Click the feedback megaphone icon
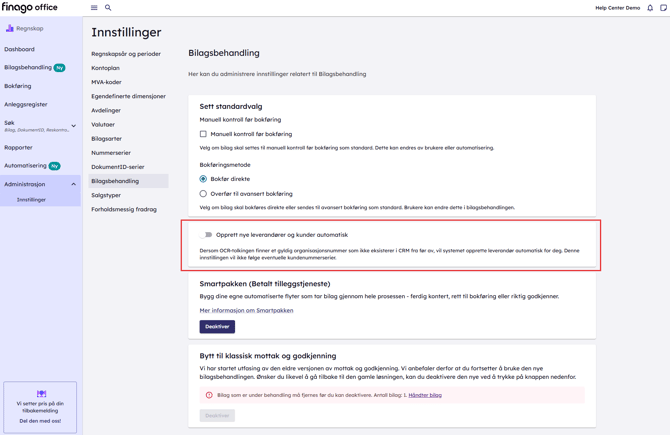This screenshot has width=670, height=435. point(41,394)
